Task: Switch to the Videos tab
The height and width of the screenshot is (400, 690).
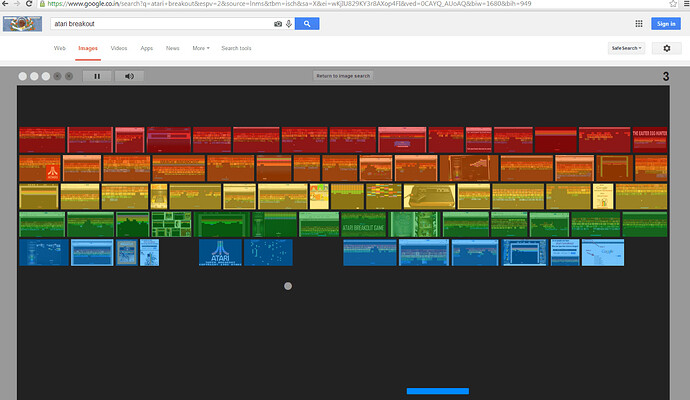Action: coord(119,48)
